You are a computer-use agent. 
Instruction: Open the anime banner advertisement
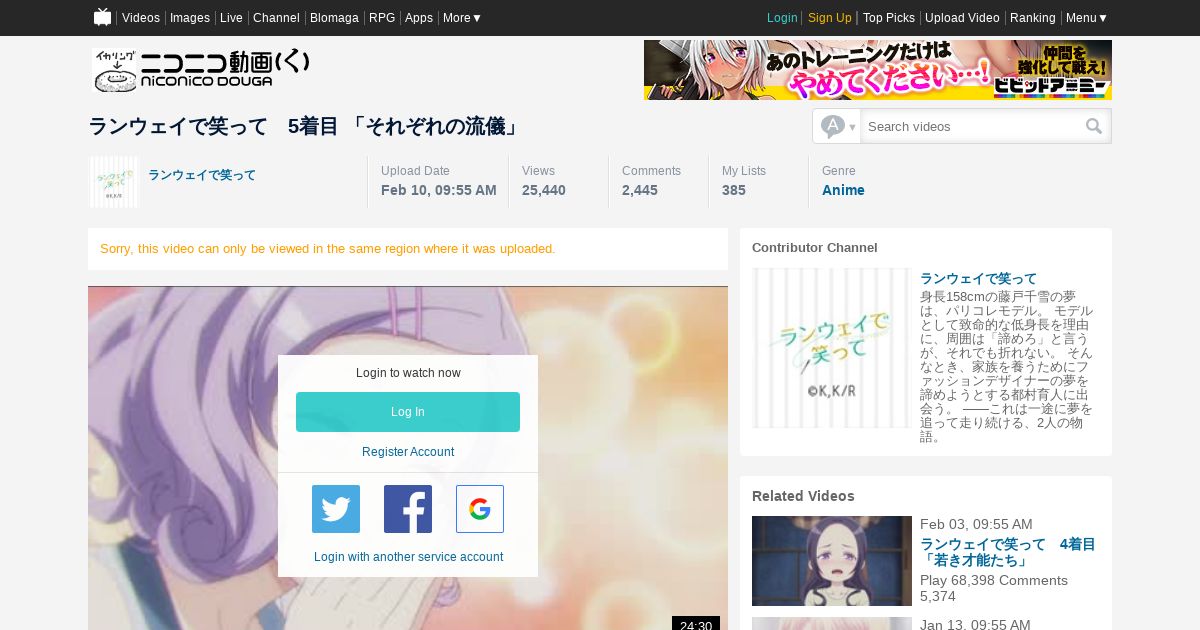coord(878,70)
